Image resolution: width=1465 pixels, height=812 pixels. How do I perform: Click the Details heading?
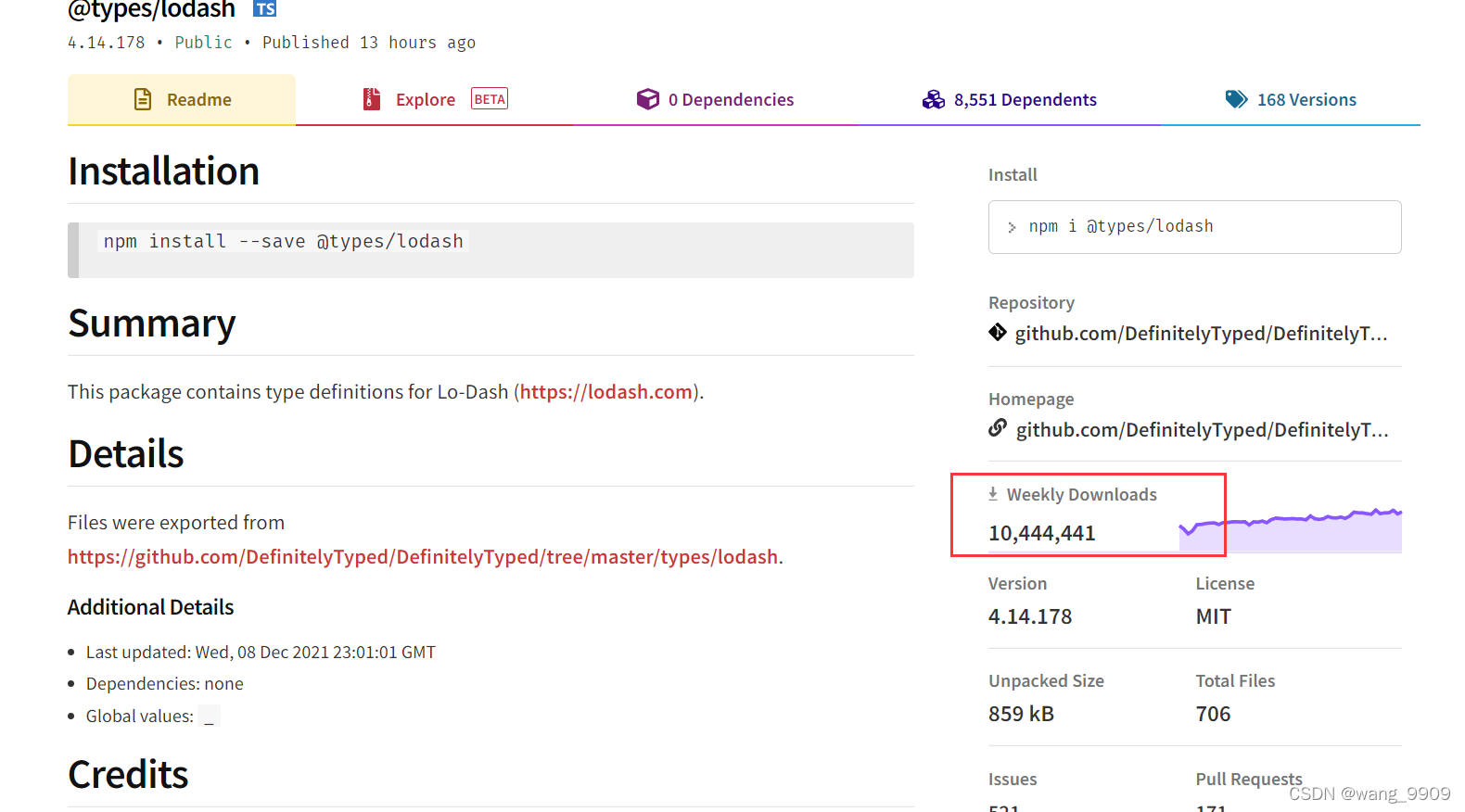tap(126, 454)
